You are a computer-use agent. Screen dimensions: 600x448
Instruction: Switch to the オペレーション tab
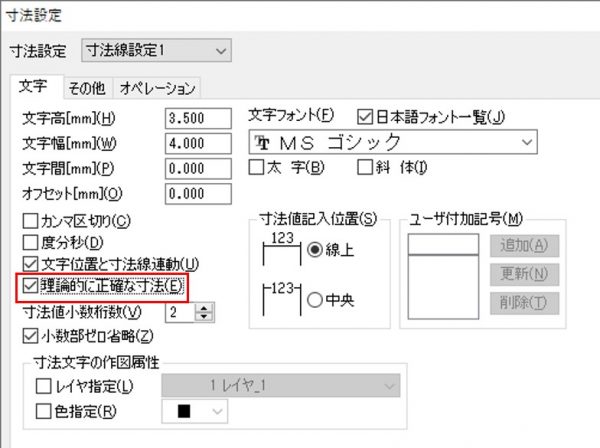pyautogui.click(x=157, y=88)
